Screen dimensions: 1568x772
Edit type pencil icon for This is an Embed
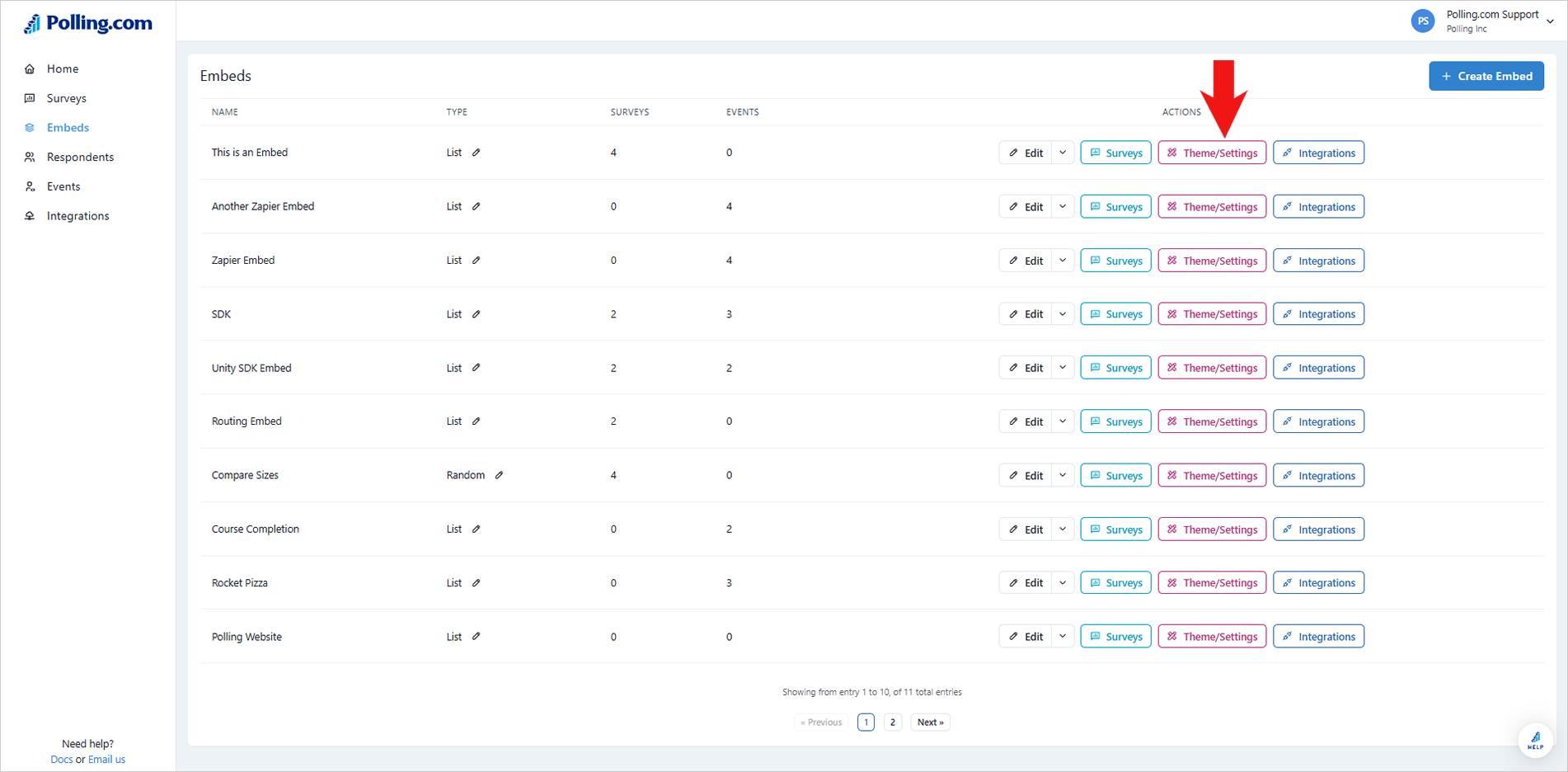point(477,153)
